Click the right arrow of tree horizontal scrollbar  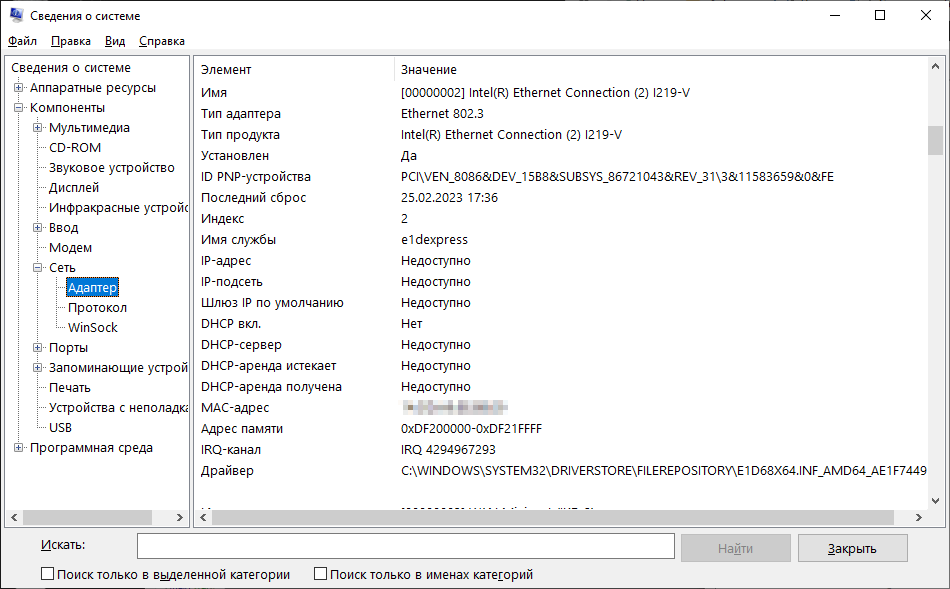(180, 518)
